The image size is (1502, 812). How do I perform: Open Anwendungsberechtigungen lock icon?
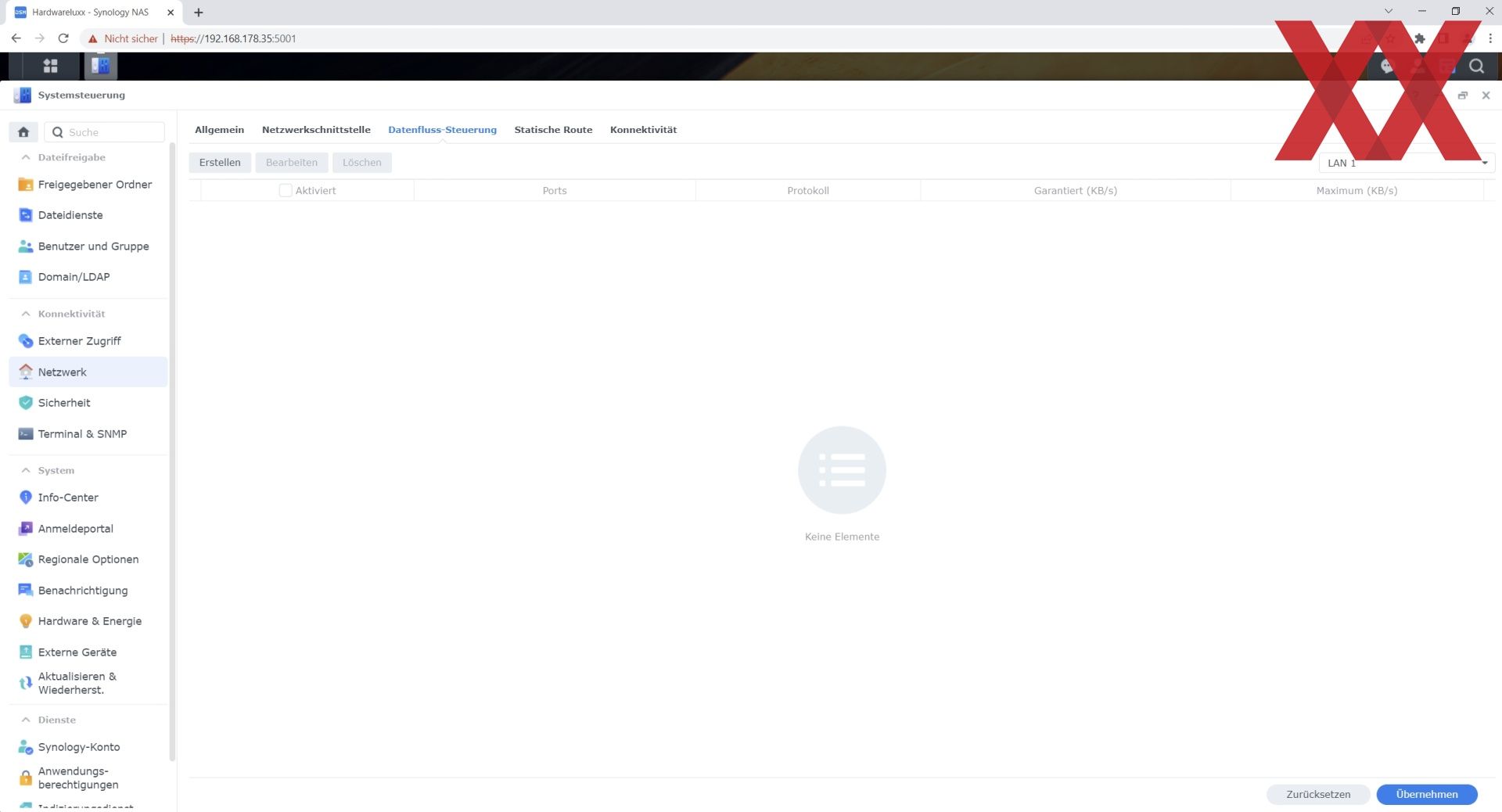[26, 778]
